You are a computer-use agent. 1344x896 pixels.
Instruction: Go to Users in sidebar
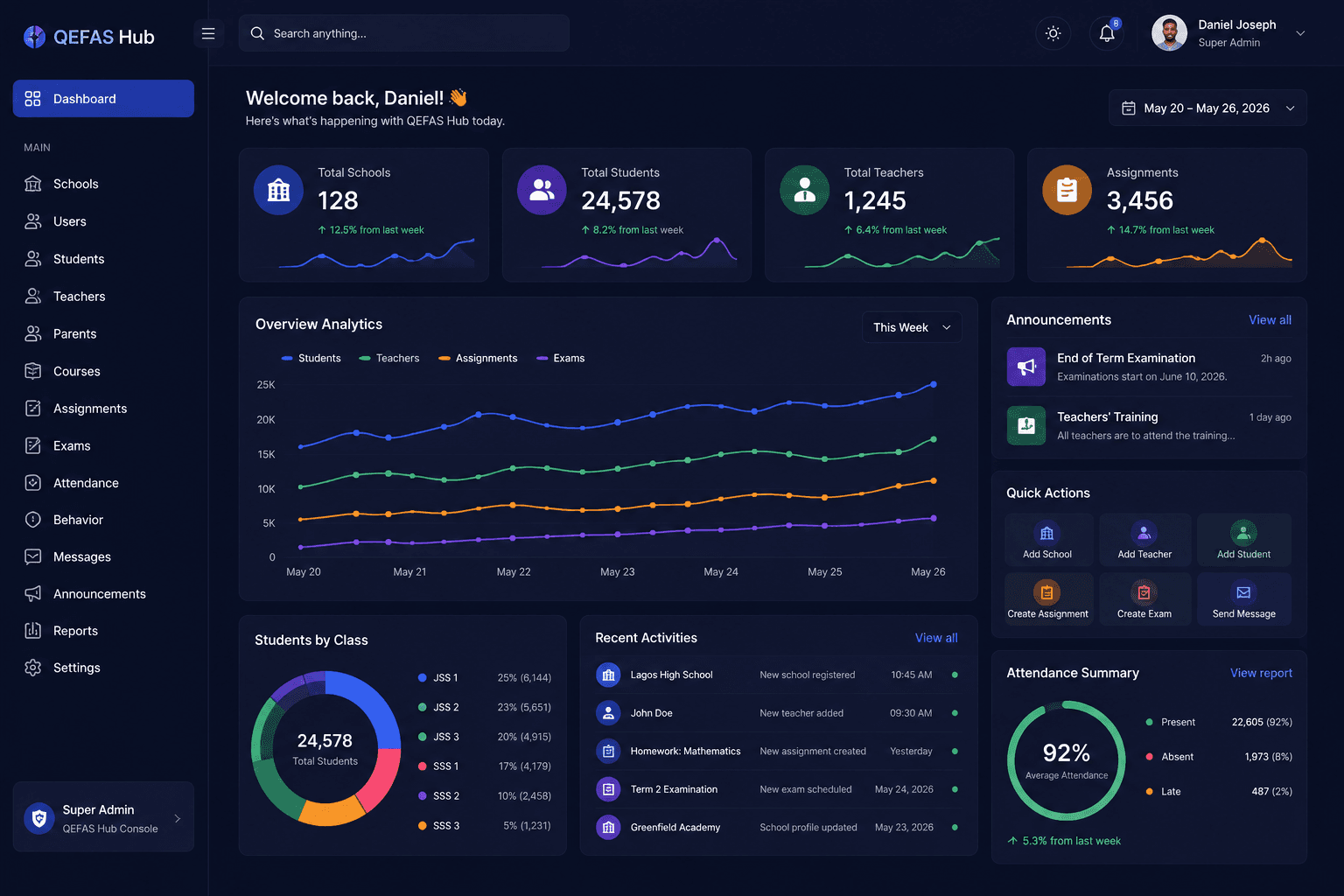pos(103,221)
